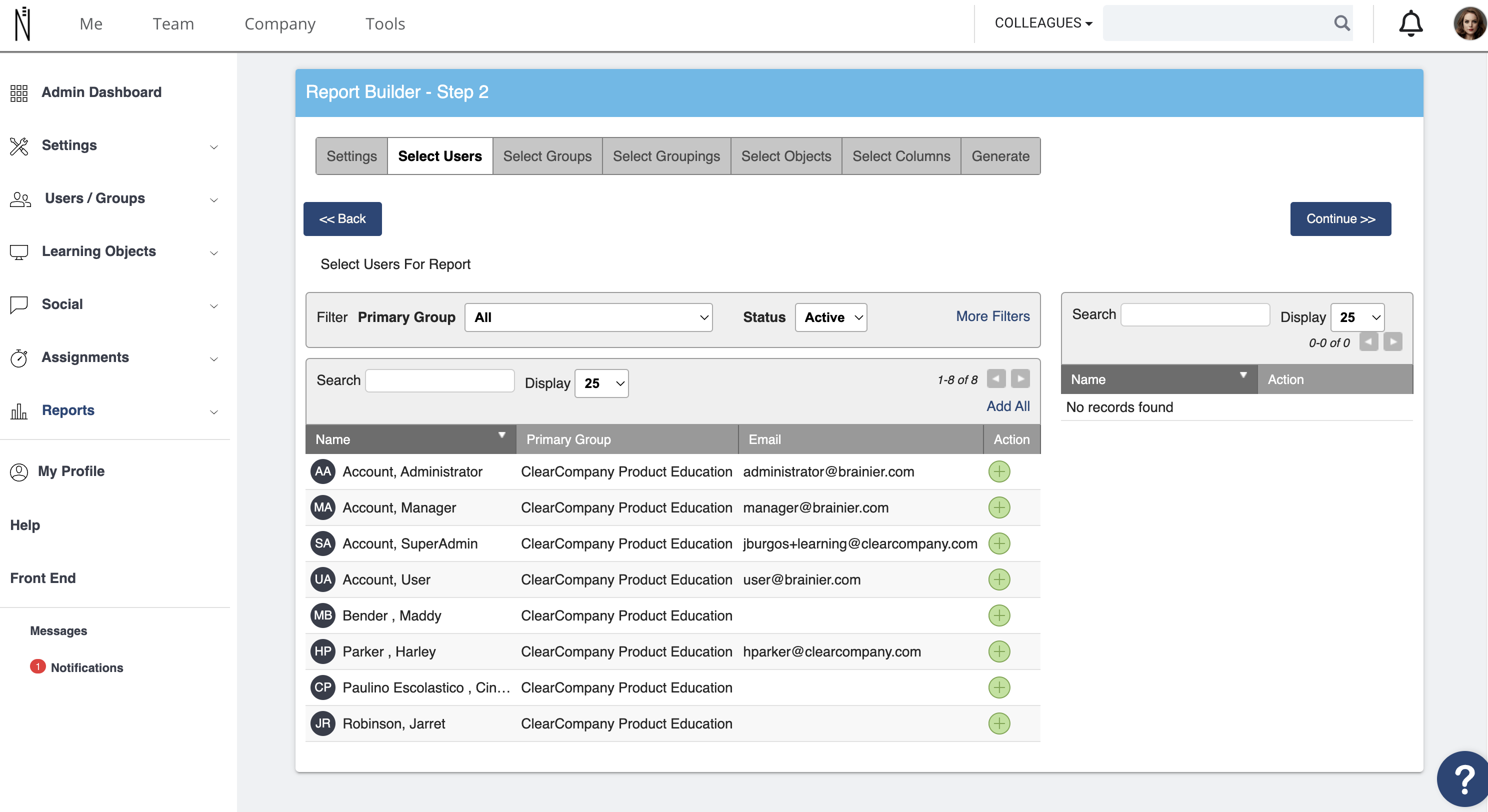Expand the Assignments sidebar section
The width and height of the screenshot is (1488, 812).
pos(213,359)
